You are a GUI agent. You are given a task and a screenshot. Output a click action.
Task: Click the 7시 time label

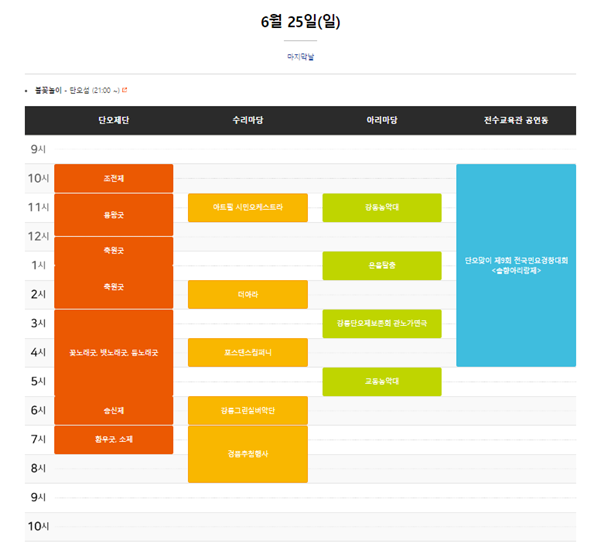[x=38, y=439]
